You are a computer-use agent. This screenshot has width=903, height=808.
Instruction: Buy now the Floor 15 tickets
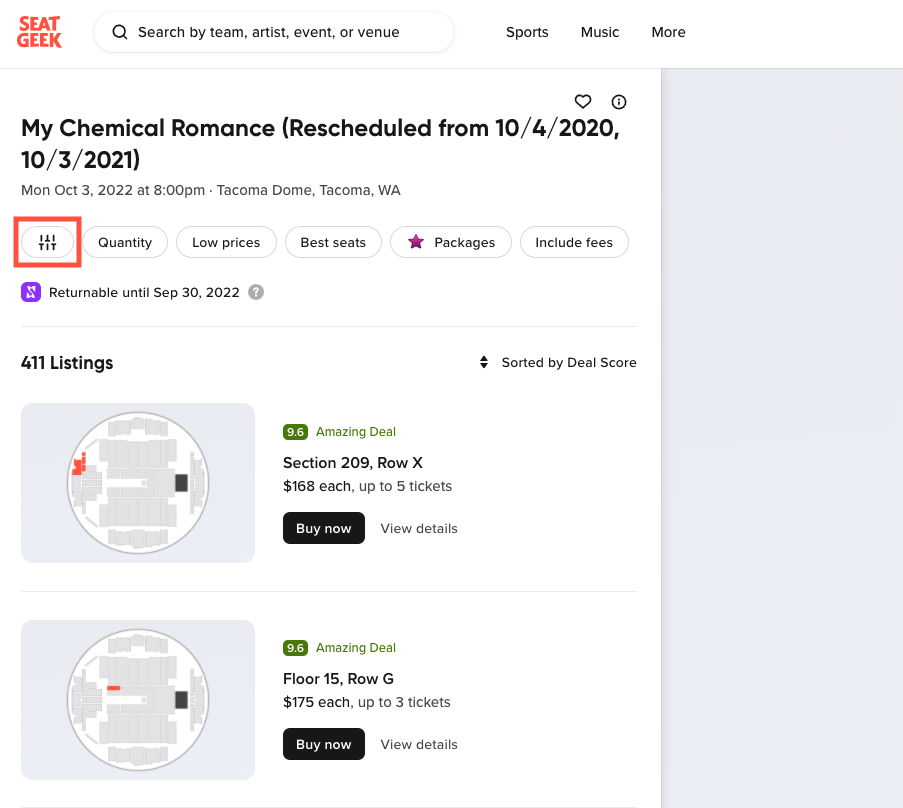click(x=324, y=744)
